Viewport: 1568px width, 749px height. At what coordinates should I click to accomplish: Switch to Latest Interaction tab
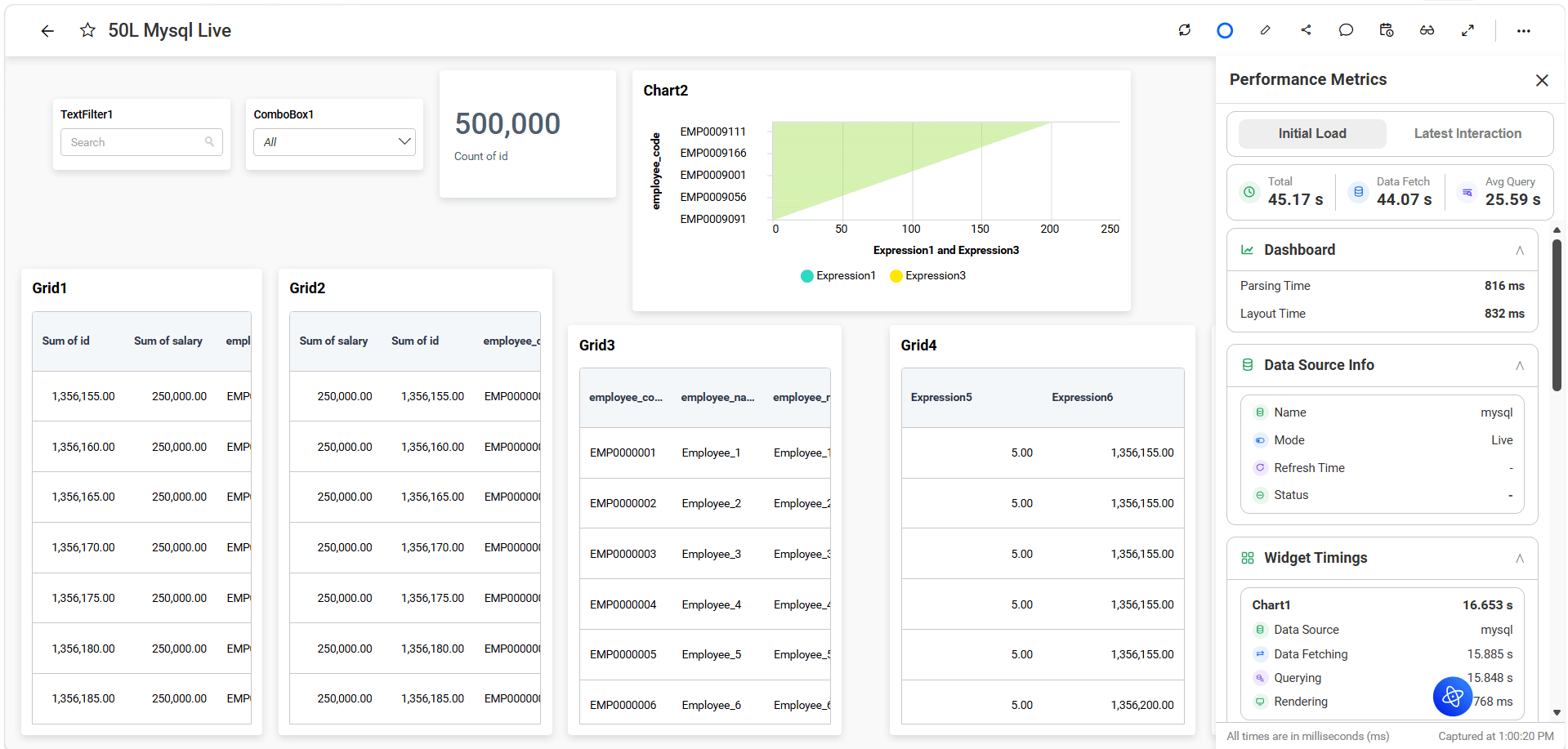click(x=1467, y=134)
